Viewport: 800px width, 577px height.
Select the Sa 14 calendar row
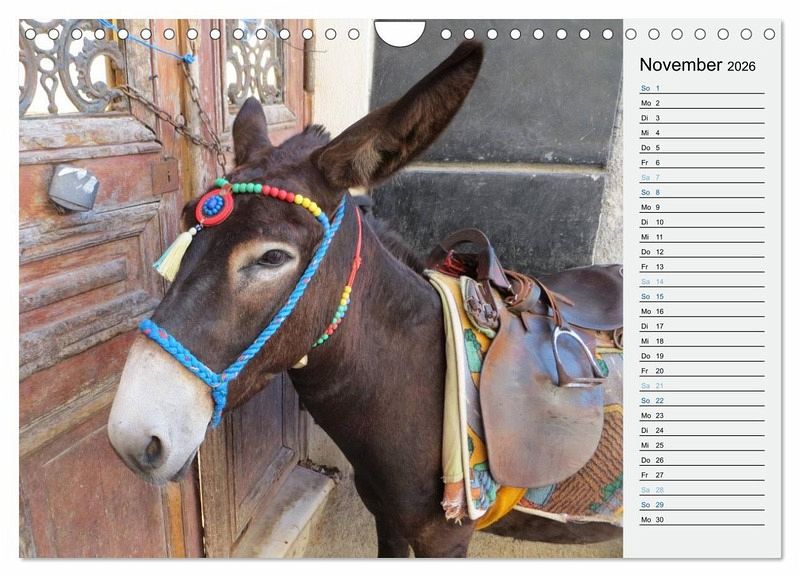coord(702,282)
